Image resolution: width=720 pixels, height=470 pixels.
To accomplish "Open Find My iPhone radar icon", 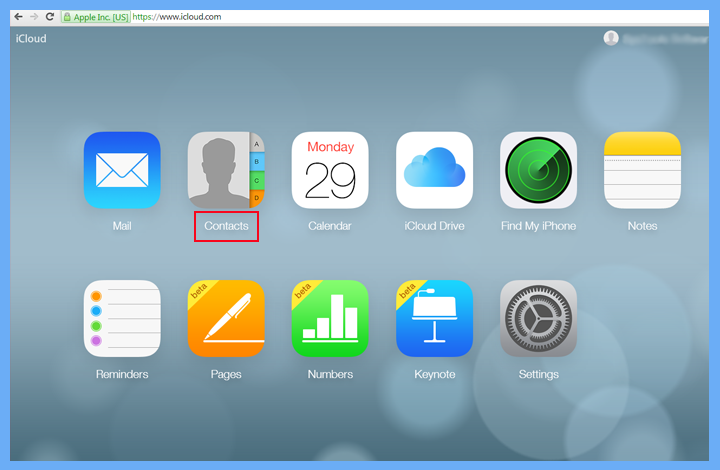I will pos(538,170).
